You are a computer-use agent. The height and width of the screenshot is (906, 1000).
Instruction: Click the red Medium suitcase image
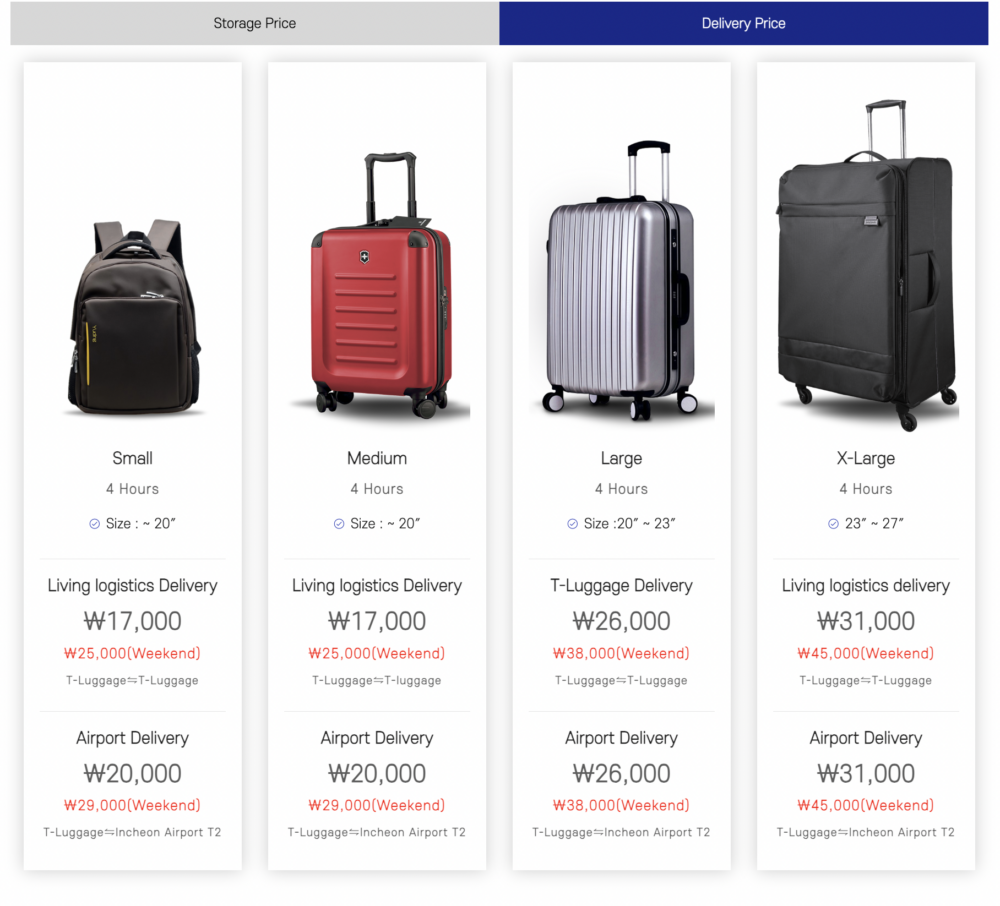pyautogui.click(x=379, y=287)
